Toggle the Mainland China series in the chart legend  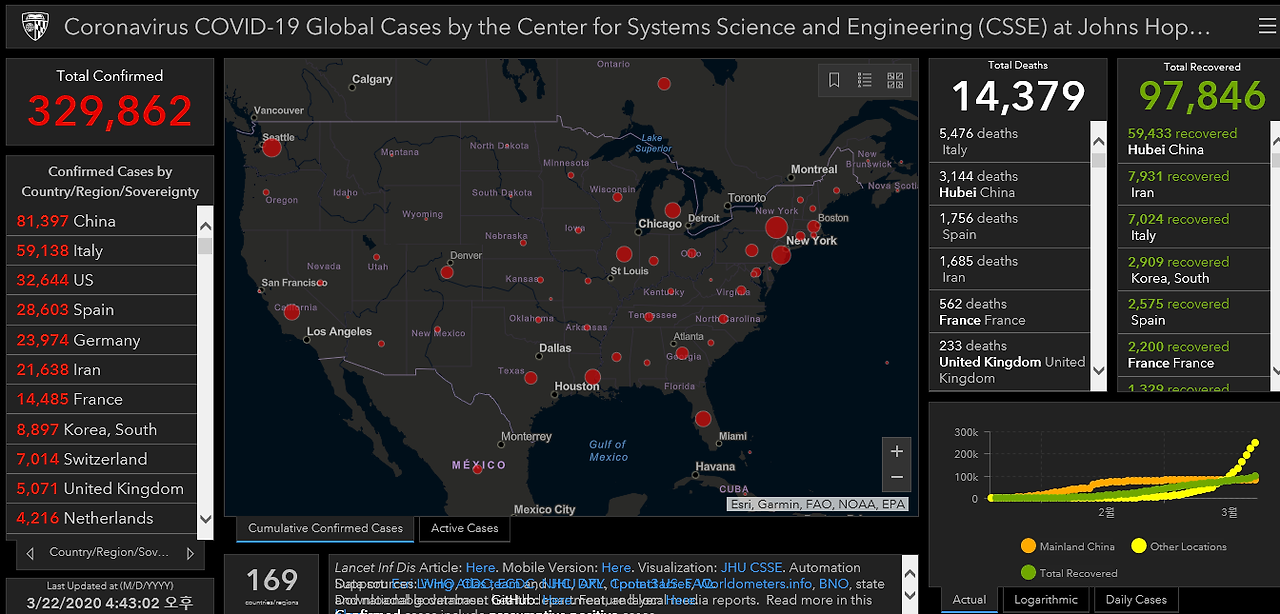click(x=1067, y=546)
